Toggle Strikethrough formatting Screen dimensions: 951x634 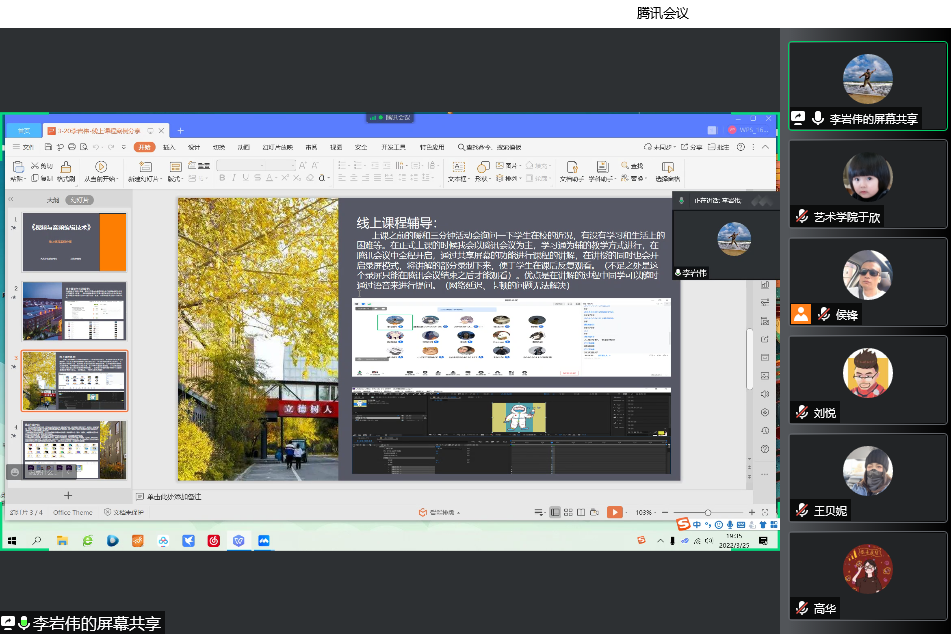(x=257, y=178)
